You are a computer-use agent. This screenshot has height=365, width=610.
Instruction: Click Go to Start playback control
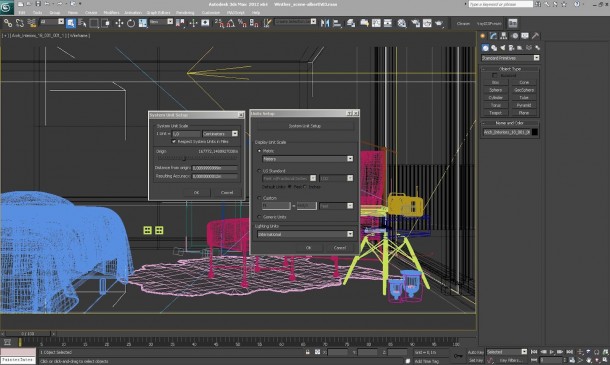click(534, 352)
